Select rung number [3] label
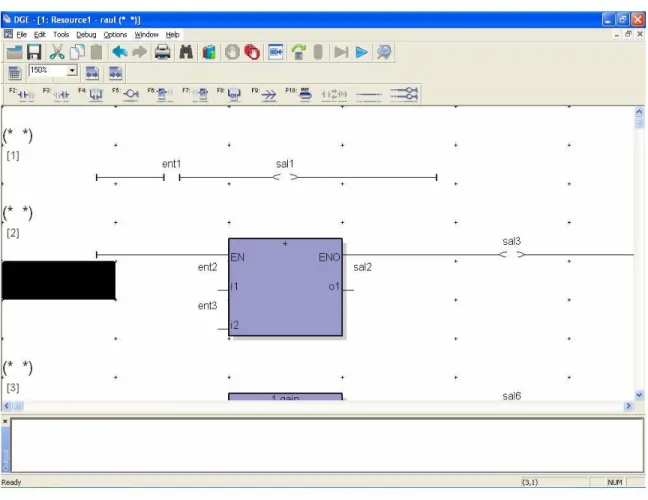This screenshot has width=648, height=500. [x=13, y=388]
